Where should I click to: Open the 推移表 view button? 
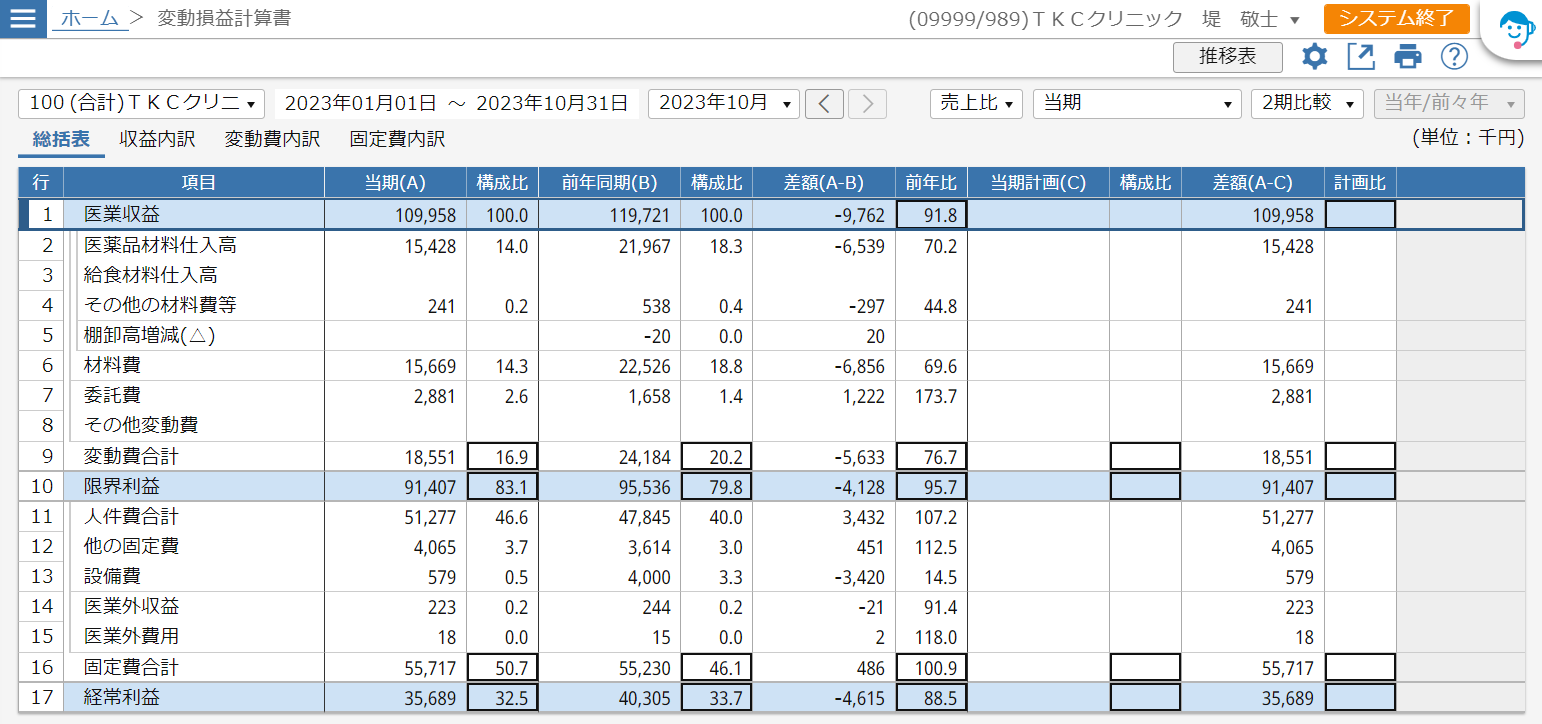pyautogui.click(x=1228, y=57)
